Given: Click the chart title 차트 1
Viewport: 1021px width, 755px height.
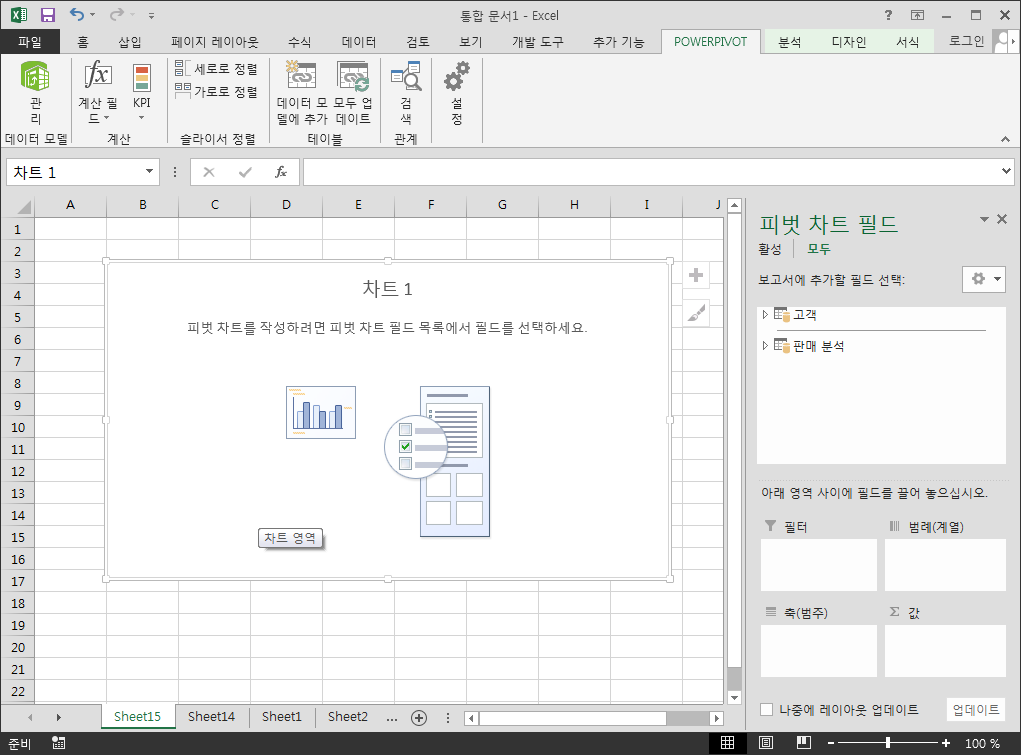Looking at the screenshot, I should pyautogui.click(x=387, y=289).
